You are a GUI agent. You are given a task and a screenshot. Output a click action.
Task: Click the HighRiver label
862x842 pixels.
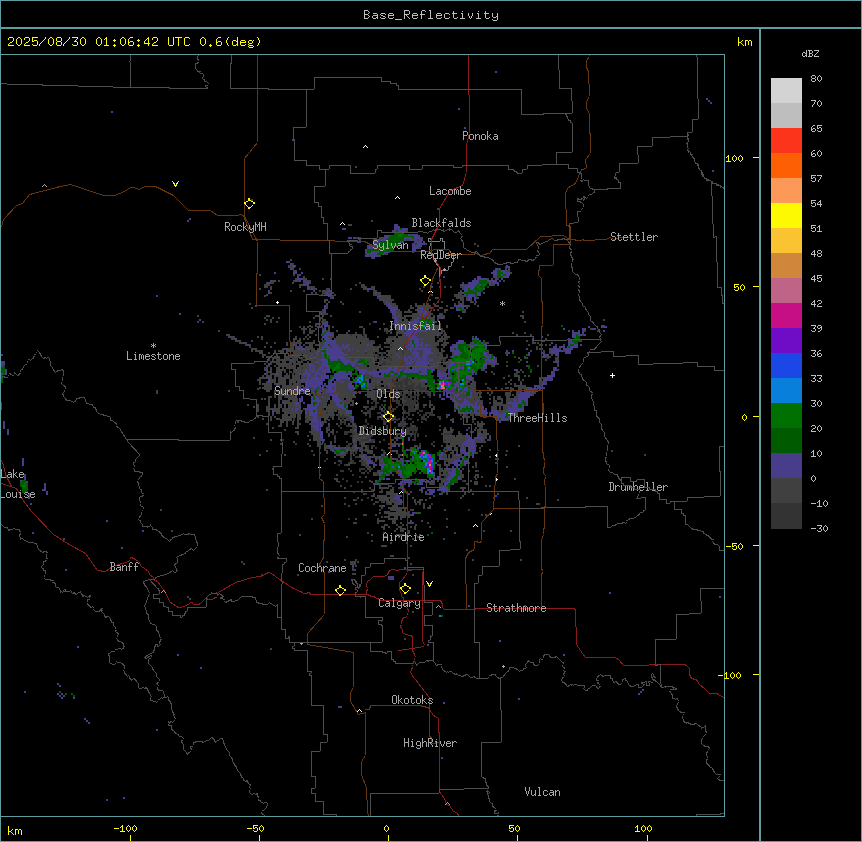pyautogui.click(x=430, y=743)
